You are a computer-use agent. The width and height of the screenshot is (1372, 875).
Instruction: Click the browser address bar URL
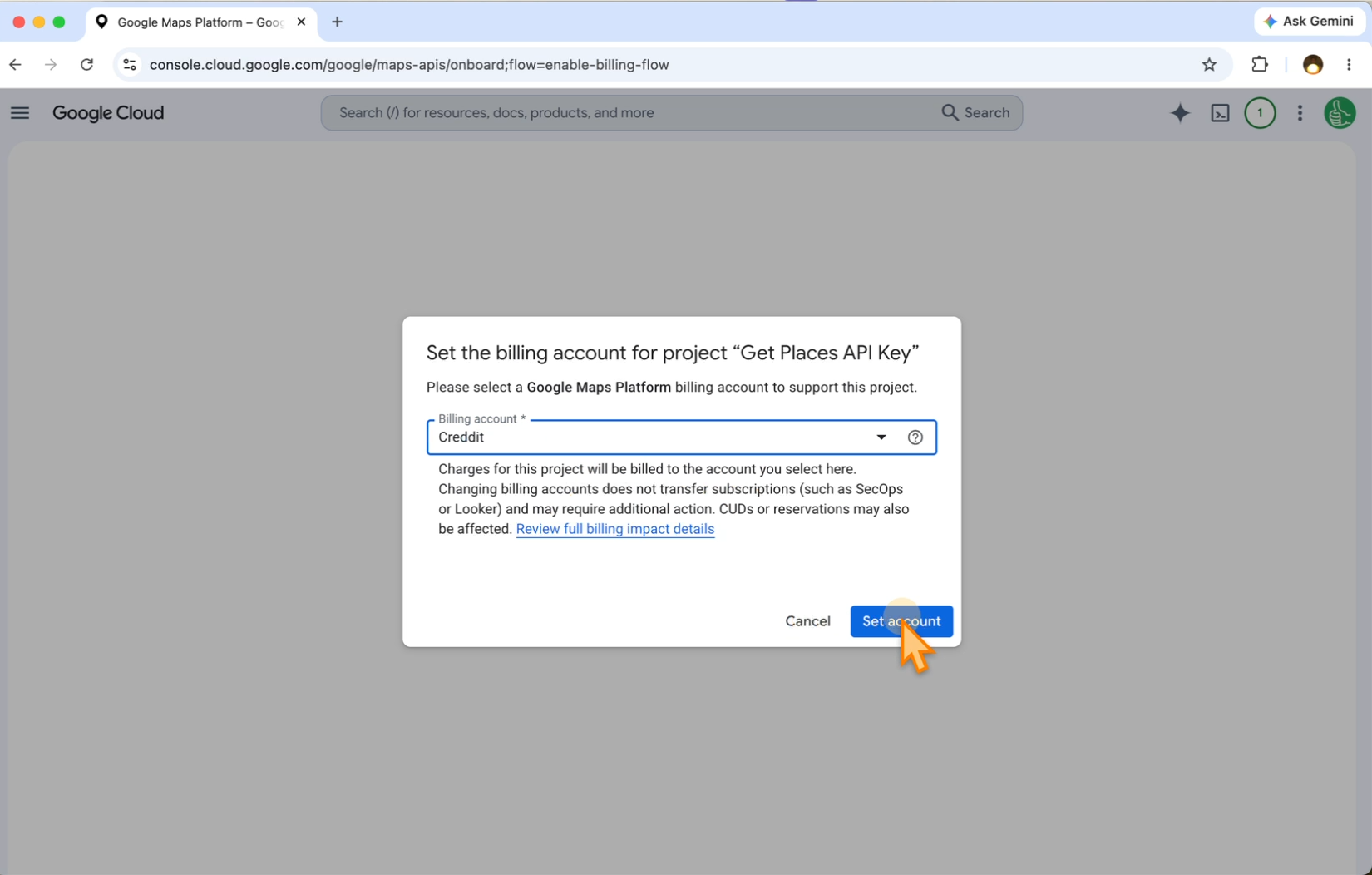point(409,65)
